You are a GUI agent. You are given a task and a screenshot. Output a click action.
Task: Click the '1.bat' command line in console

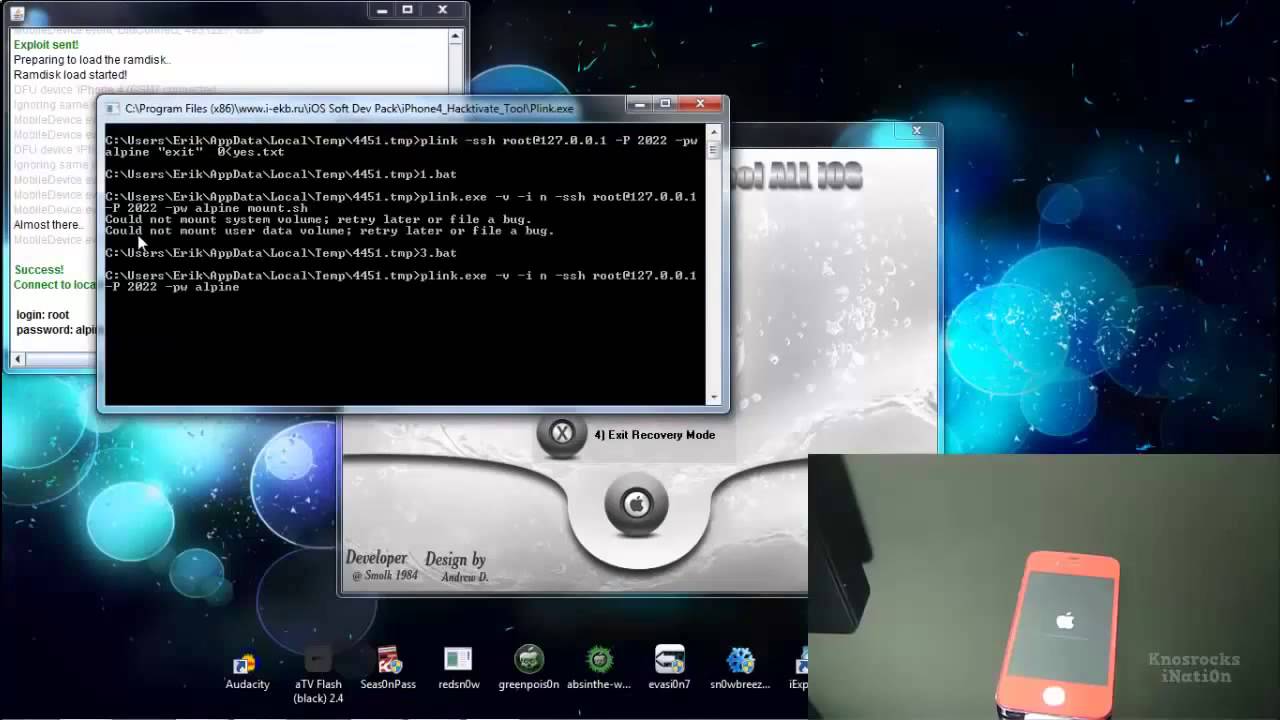[281, 174]
